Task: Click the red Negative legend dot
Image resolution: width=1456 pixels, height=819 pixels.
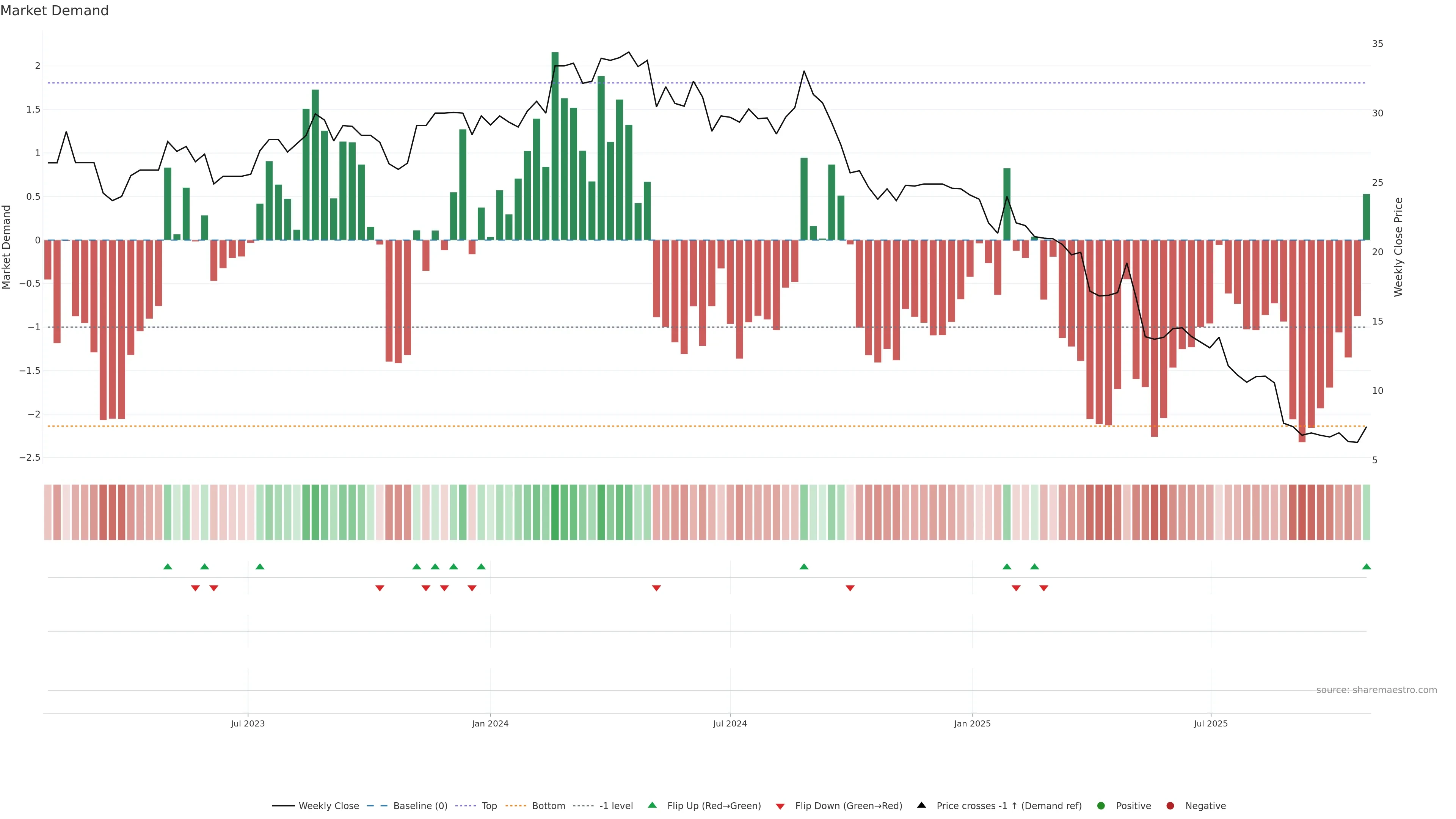Action: click(x=1170, y=805)
